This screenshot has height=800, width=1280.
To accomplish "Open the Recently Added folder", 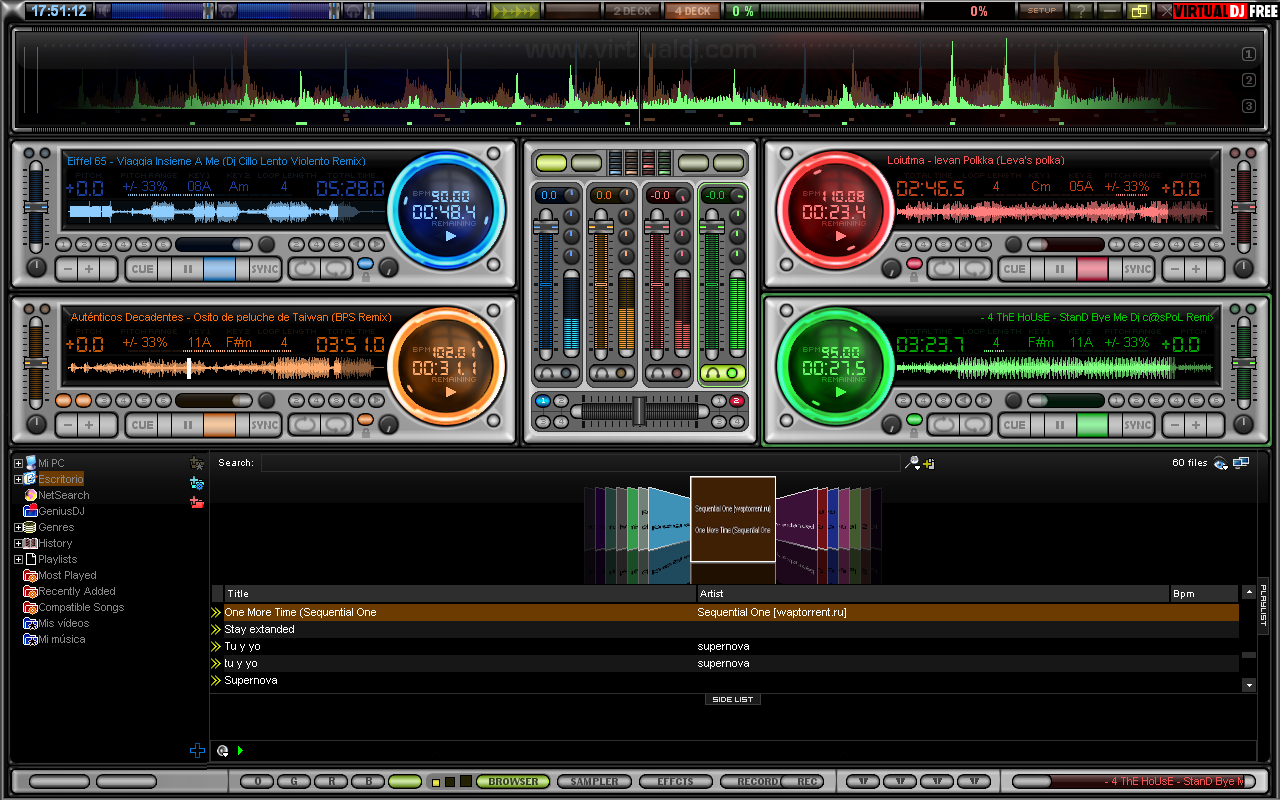I will 77,591.
